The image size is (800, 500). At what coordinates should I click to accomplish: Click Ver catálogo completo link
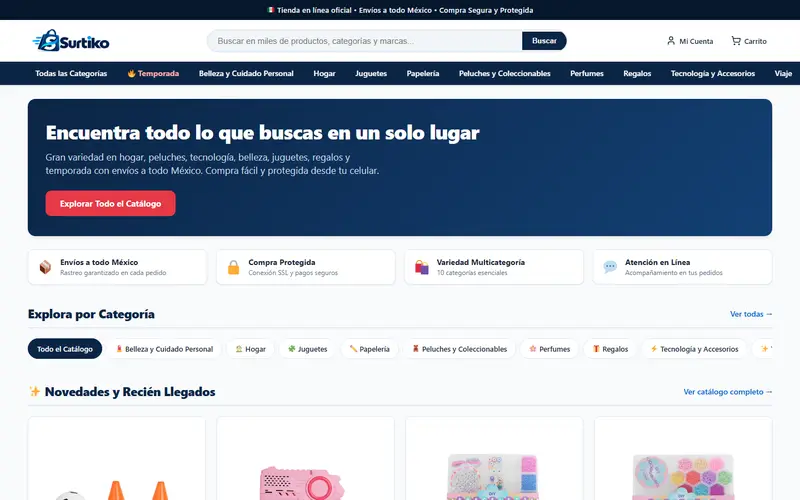pyautogui.click(x=728, y=392)
